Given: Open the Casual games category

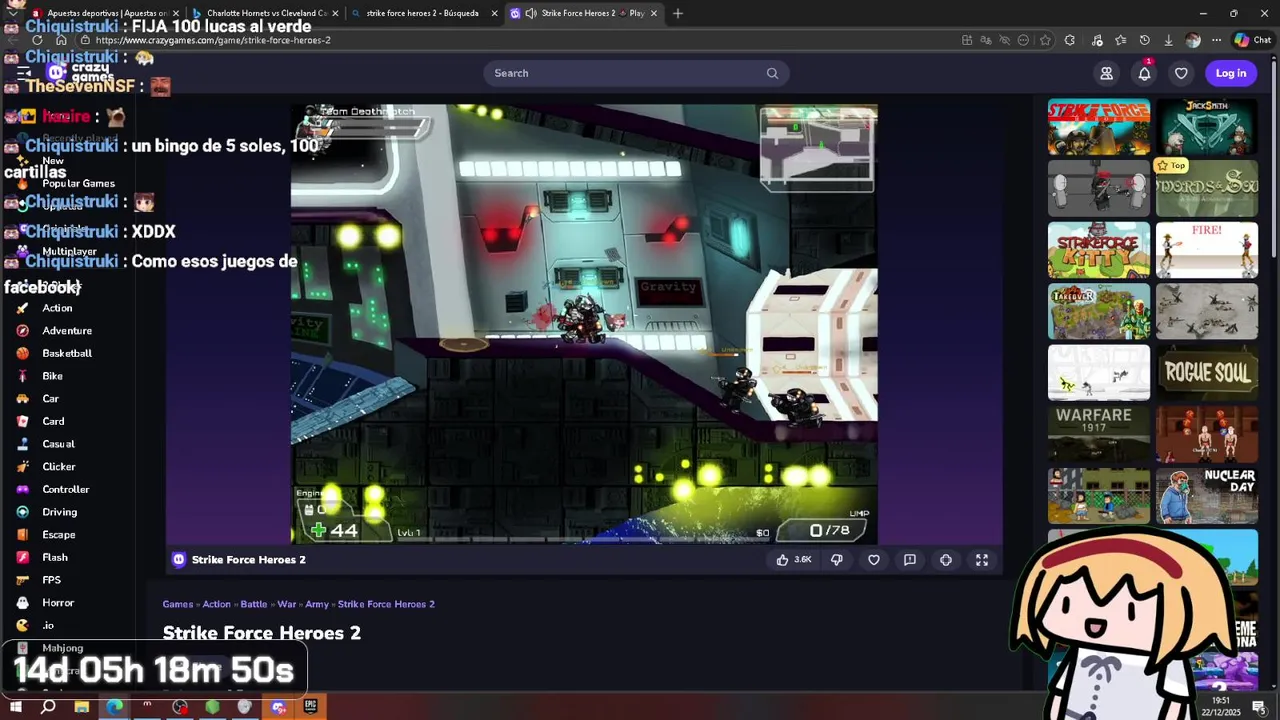Looking at the screenshot, I should click(x=58, y=444).
